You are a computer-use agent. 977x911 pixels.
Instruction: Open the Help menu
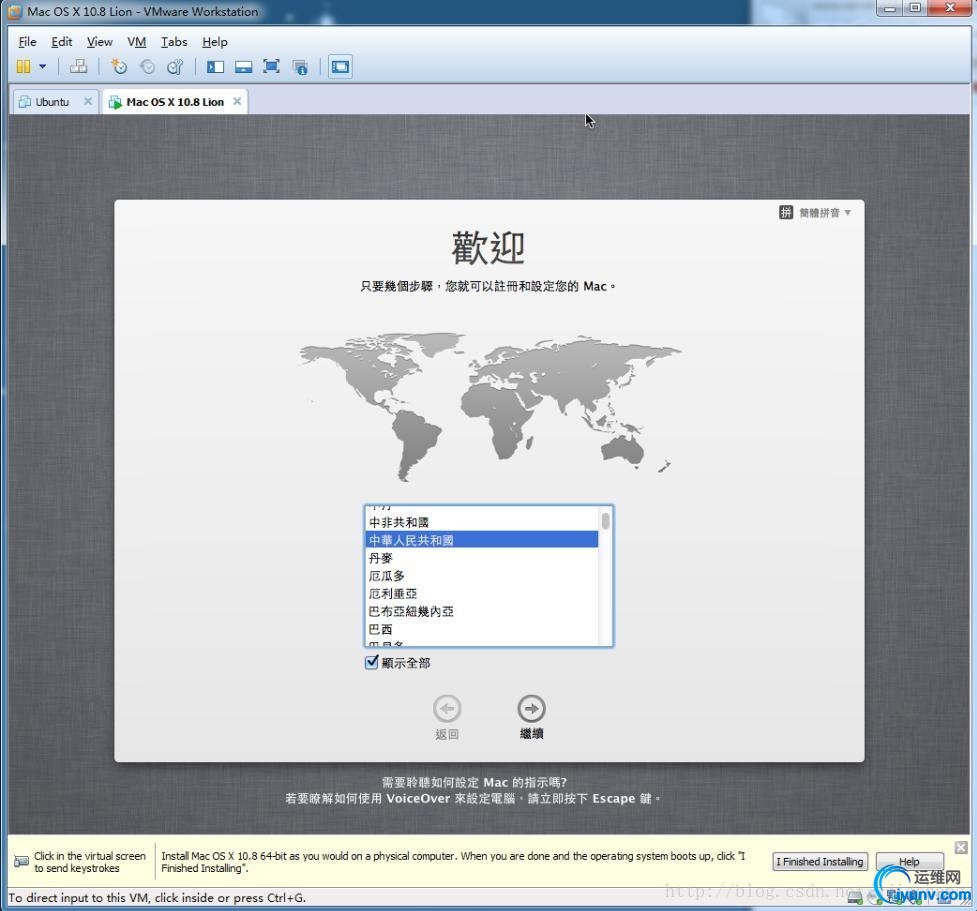pyautogui.click(x=215, y=42)
